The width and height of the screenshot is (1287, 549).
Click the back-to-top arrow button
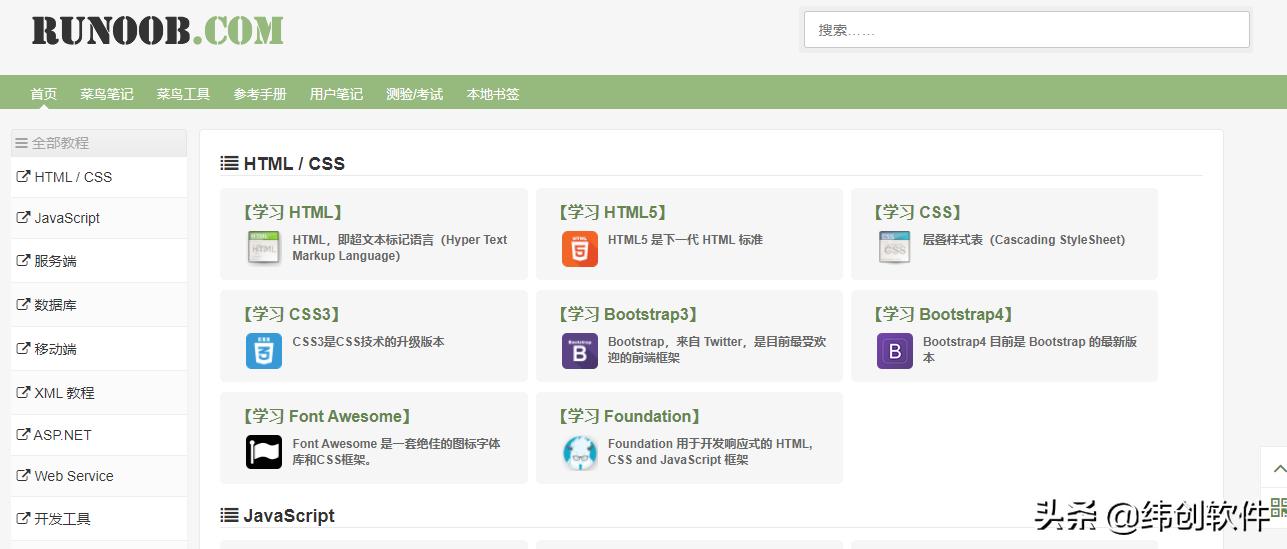(x=1275, y=467)
